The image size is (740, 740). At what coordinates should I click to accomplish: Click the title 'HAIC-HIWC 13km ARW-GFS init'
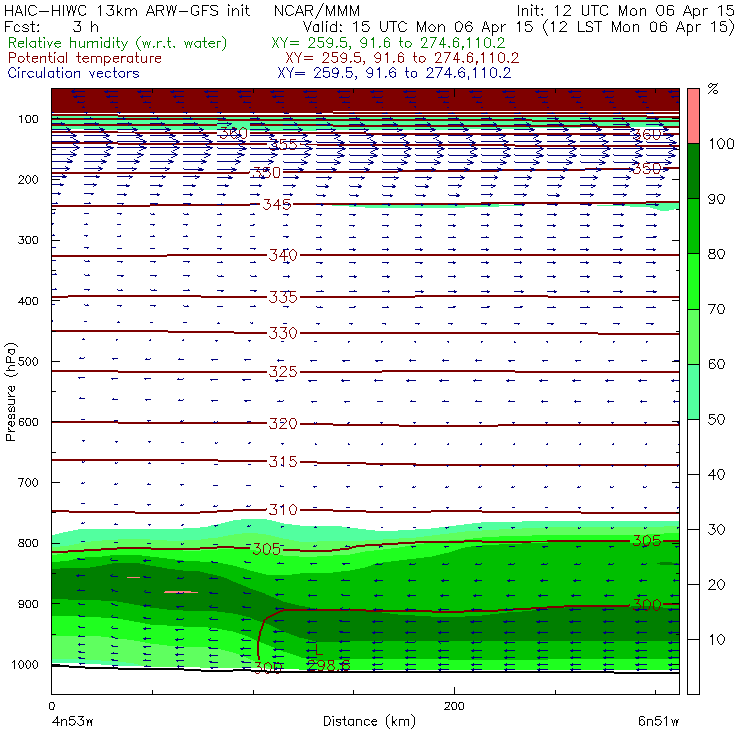pos(127,10)
